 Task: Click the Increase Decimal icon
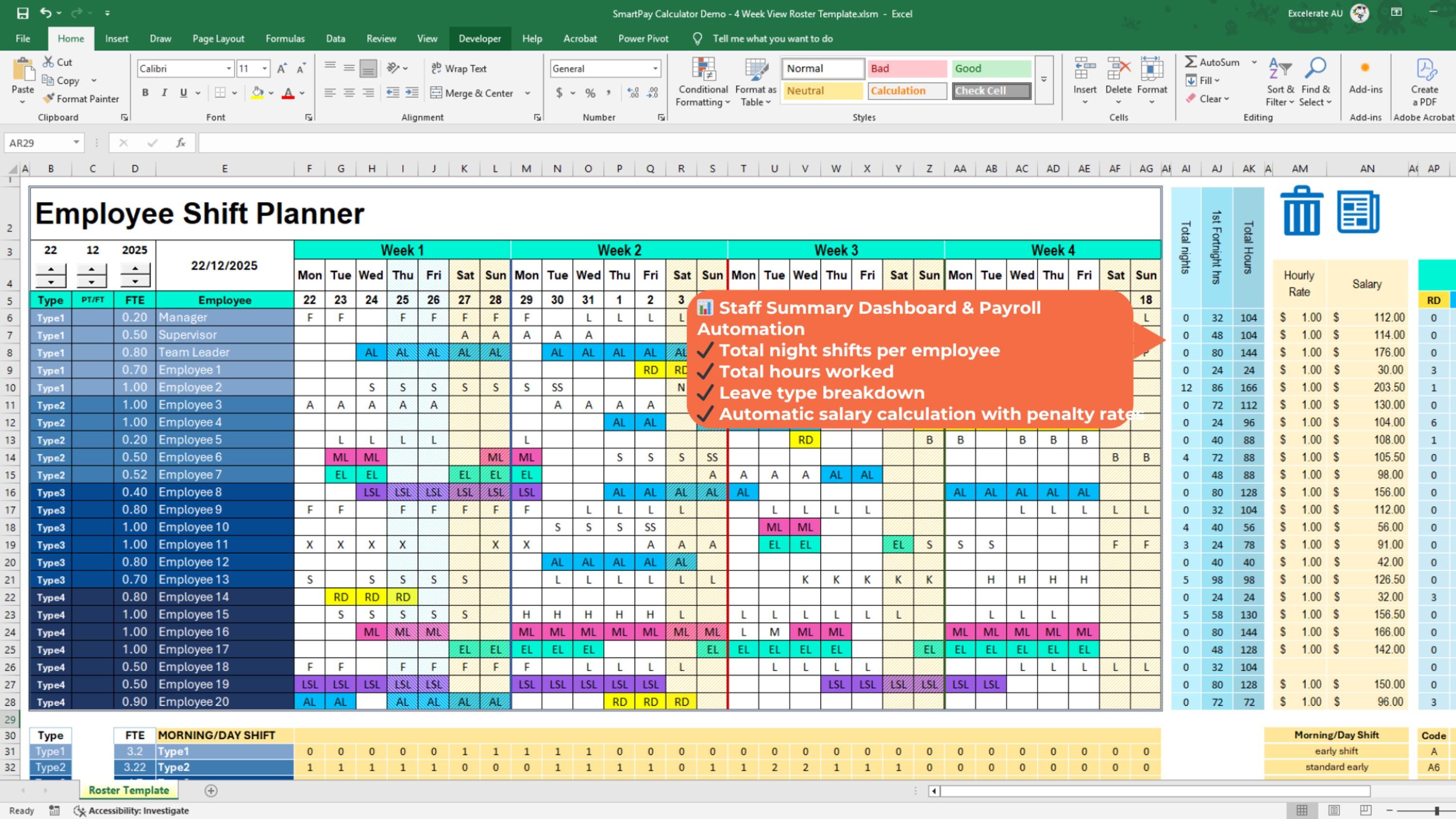coord(633,93)
